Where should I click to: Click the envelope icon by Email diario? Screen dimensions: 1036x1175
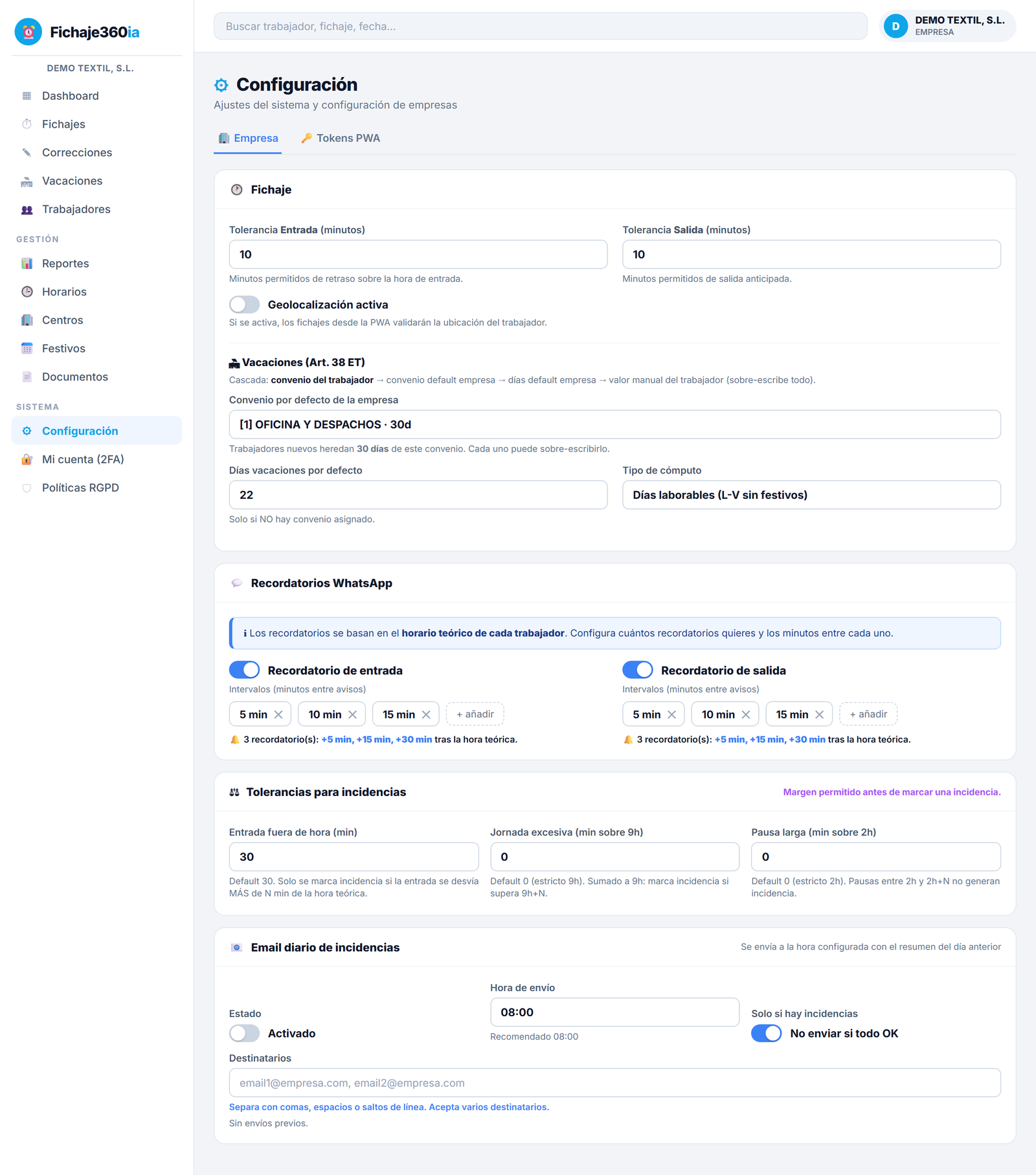click(x=237, y=948)
